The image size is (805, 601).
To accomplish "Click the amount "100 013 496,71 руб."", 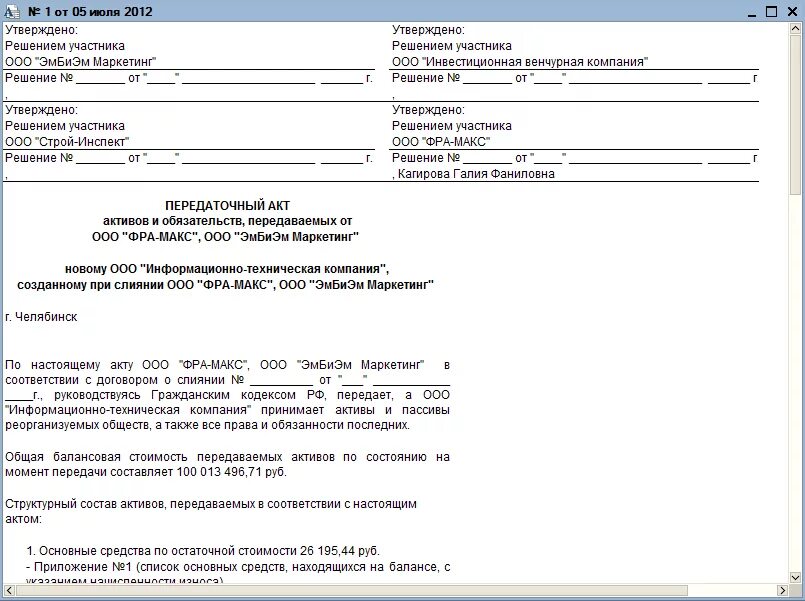I will 232,472.
